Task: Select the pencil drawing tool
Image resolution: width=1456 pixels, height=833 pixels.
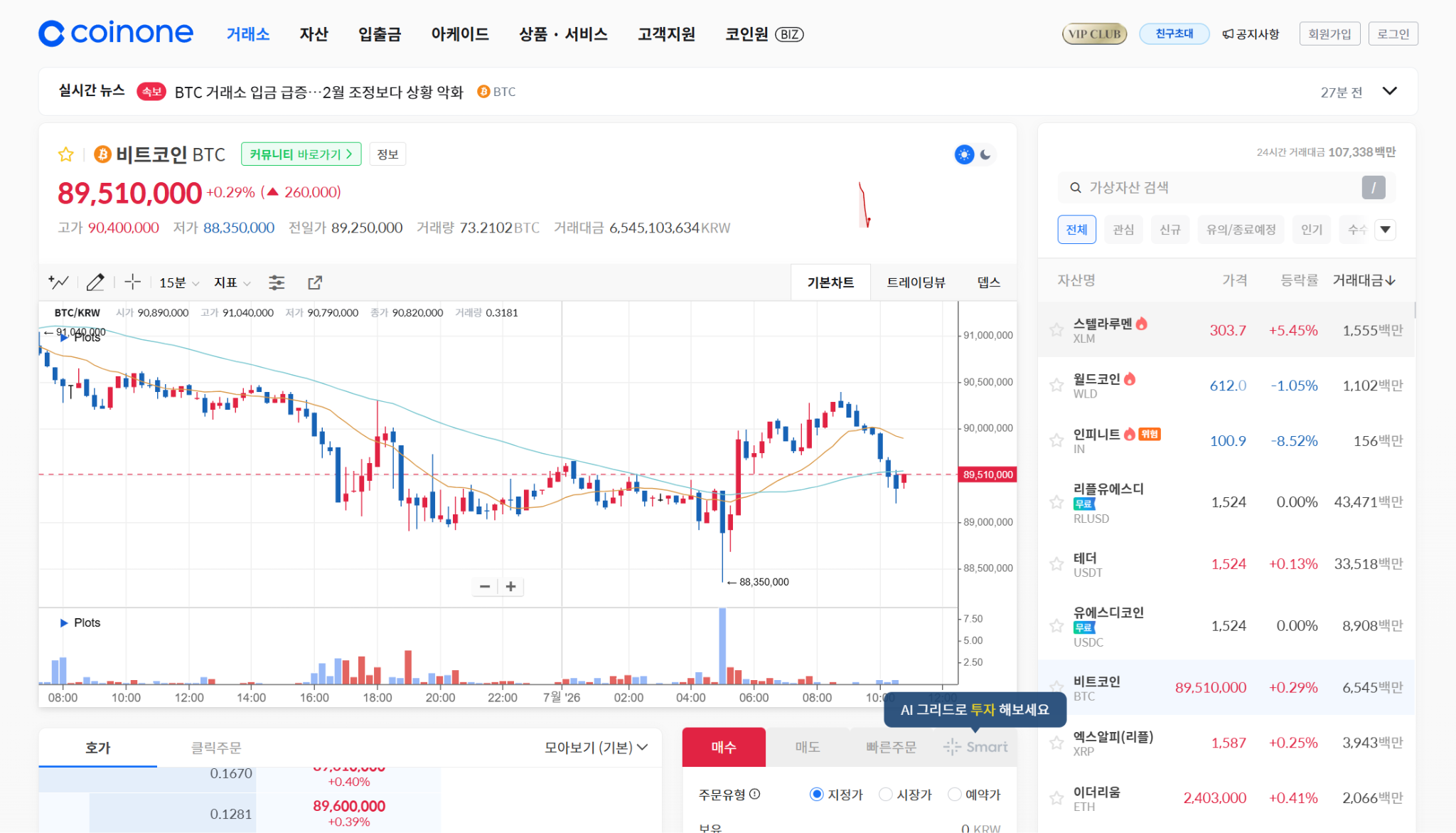Action: pos(95,282)
